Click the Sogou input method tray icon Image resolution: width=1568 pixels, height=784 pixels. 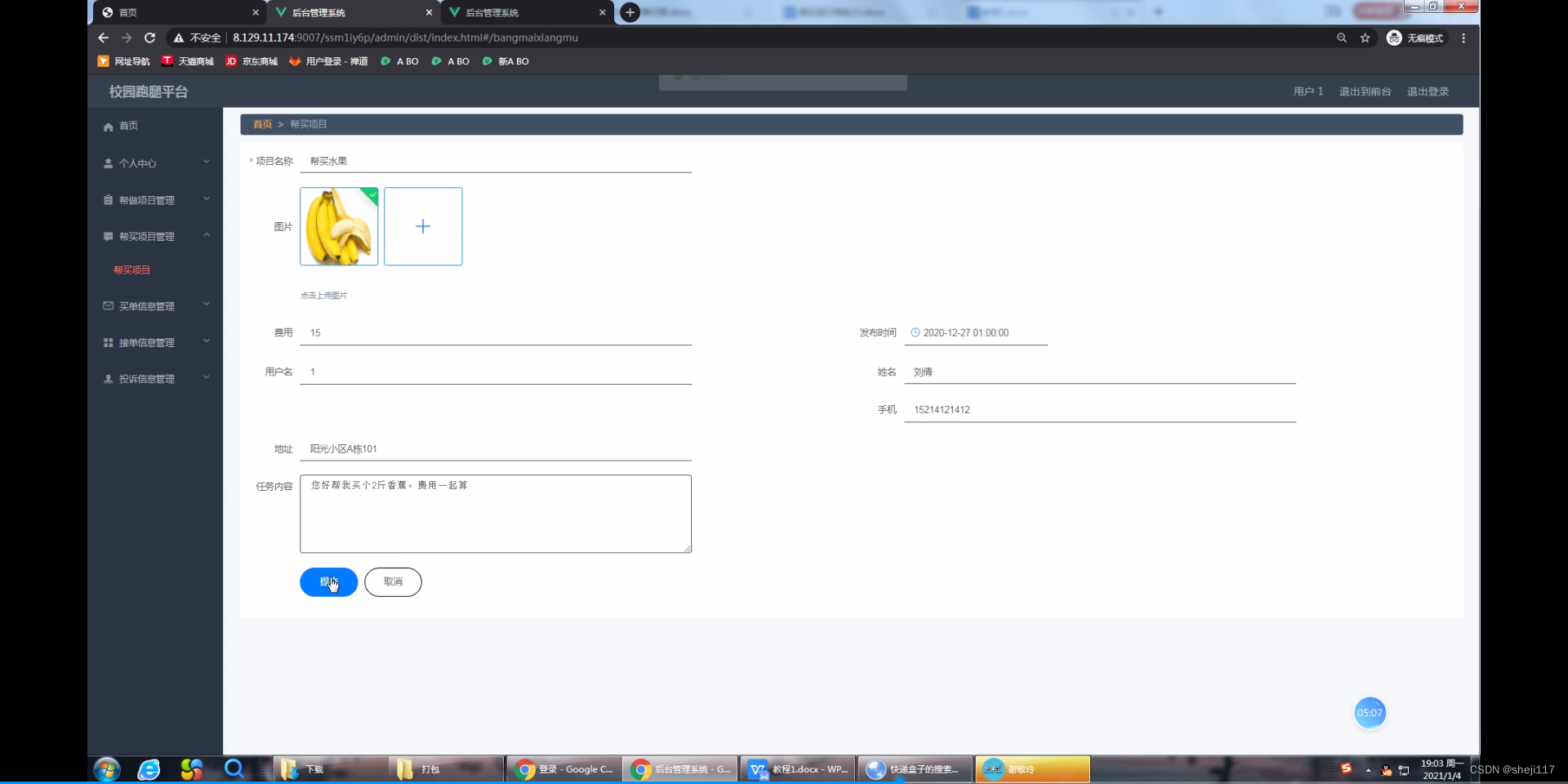(x=1347, y=768)
